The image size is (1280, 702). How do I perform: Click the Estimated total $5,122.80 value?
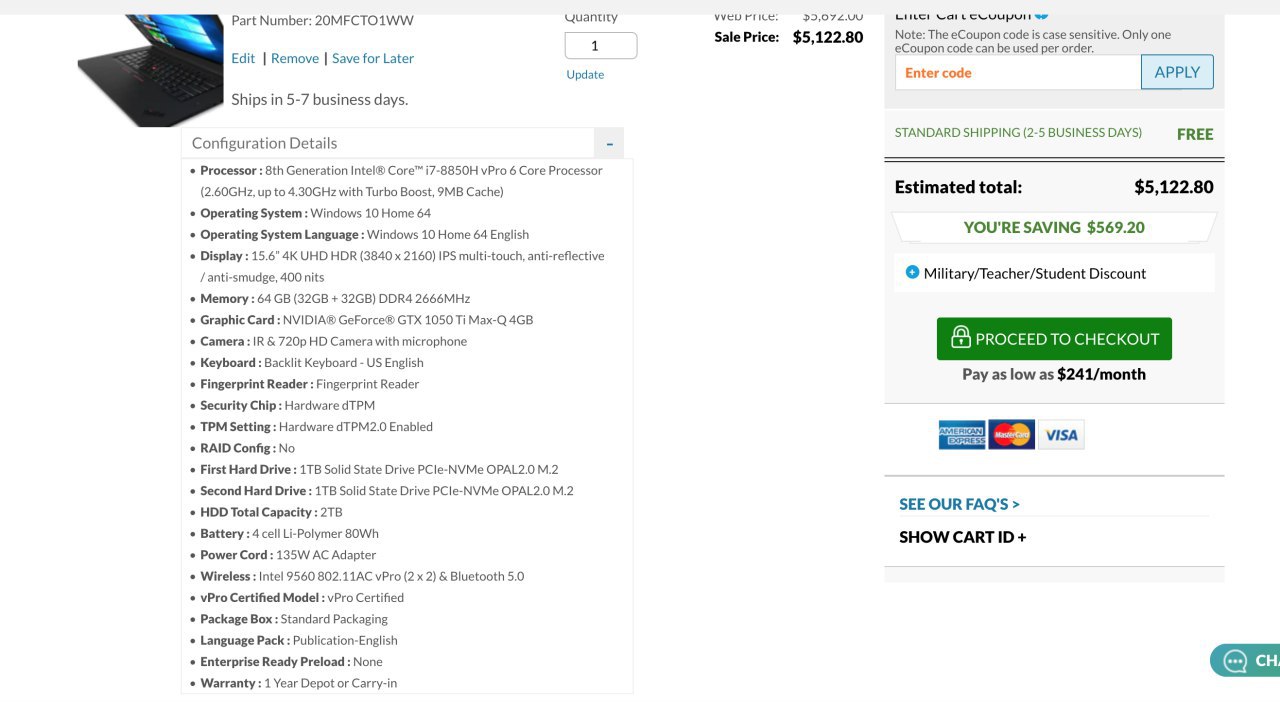[1174, 187]
